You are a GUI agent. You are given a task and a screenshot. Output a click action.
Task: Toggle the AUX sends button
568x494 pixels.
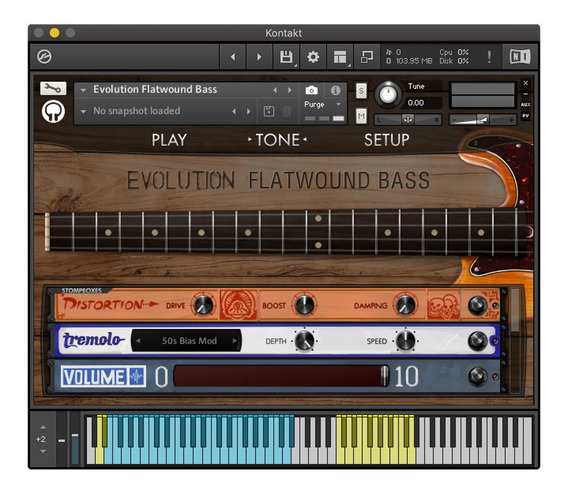[x=526, y=105]
